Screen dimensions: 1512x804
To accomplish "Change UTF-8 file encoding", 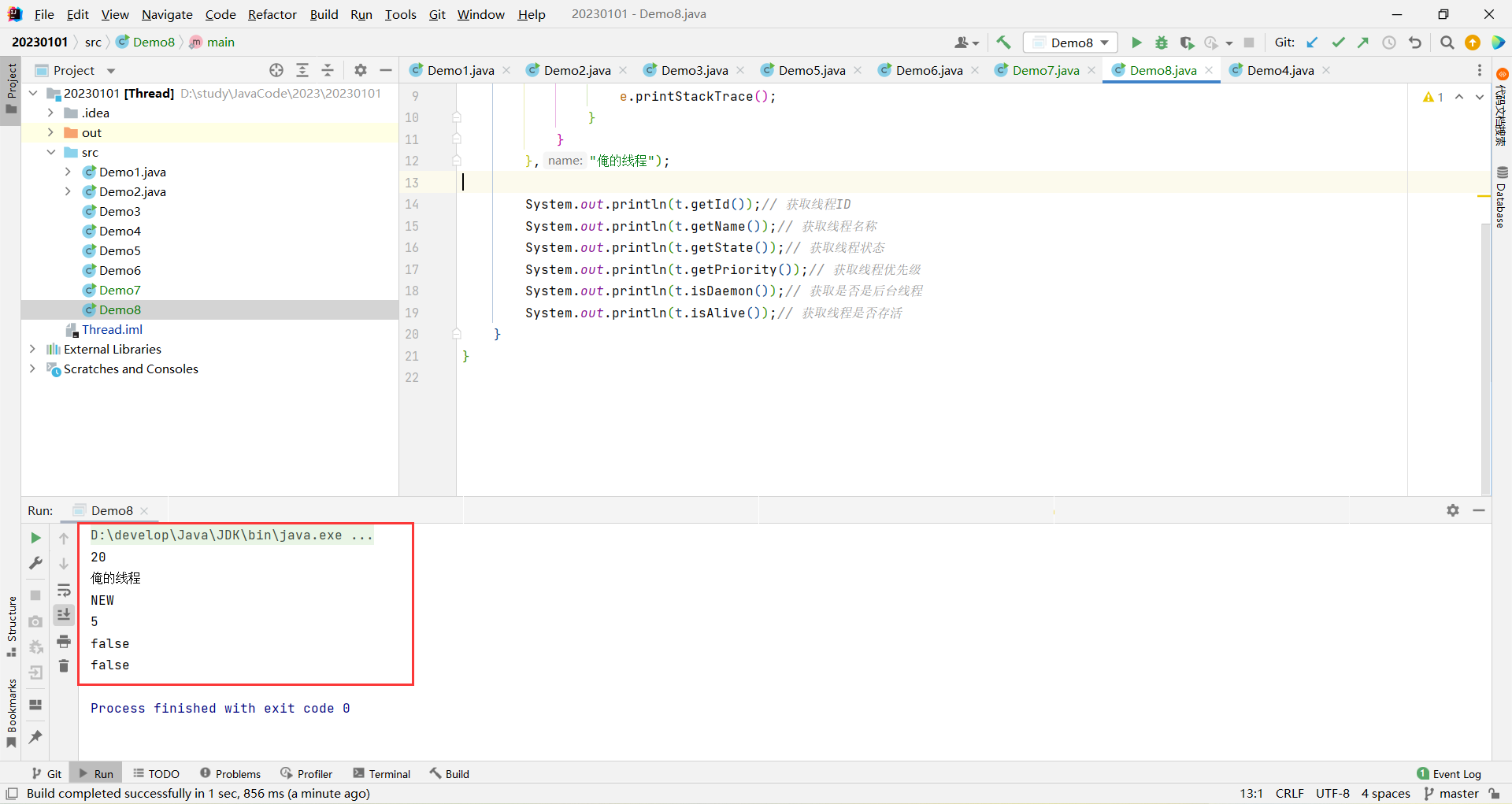I will pyautogui.click(x=1332, y=793).
